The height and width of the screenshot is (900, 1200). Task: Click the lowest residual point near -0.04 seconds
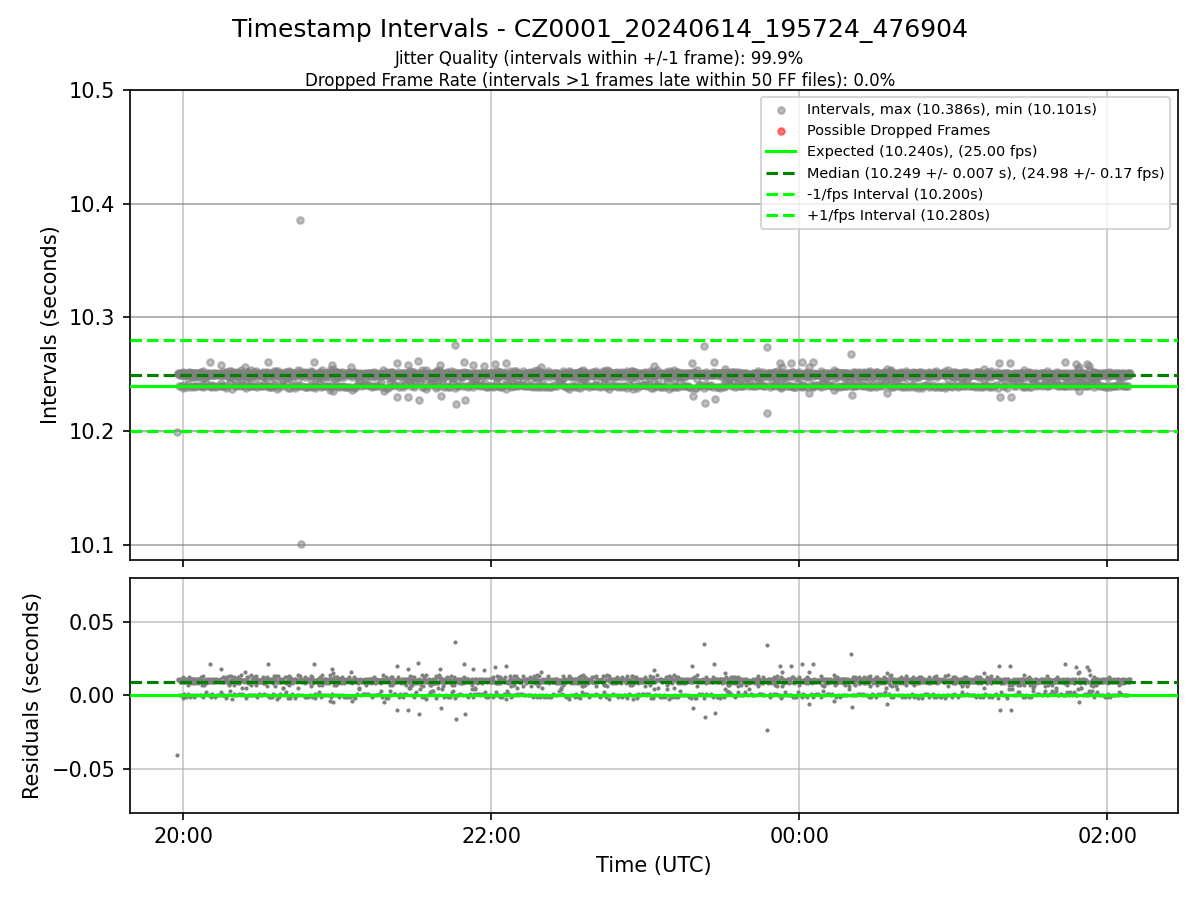177,755
